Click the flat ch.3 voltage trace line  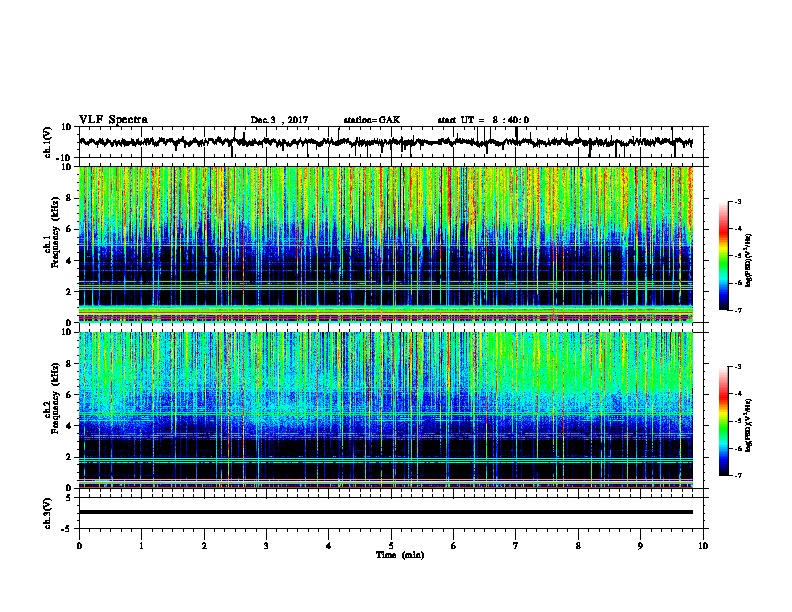pyautogui.click(x=386, y=512)
